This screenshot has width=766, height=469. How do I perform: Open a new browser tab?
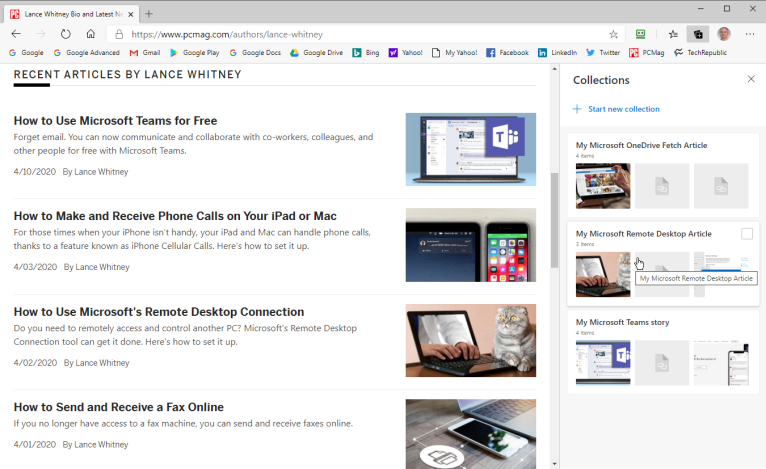[149, 14]
